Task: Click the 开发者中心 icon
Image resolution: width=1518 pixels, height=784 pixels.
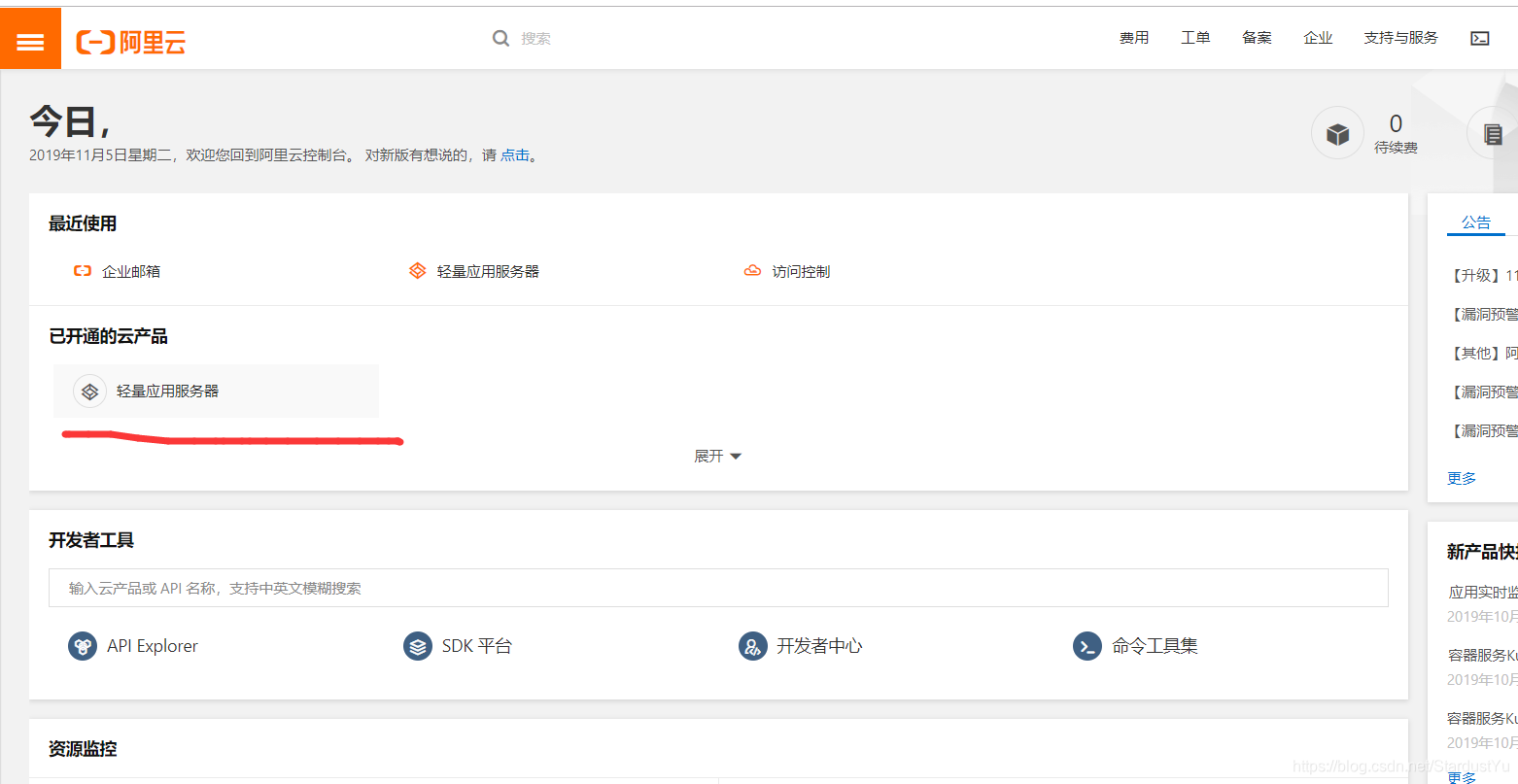Action: click(753, 645)
